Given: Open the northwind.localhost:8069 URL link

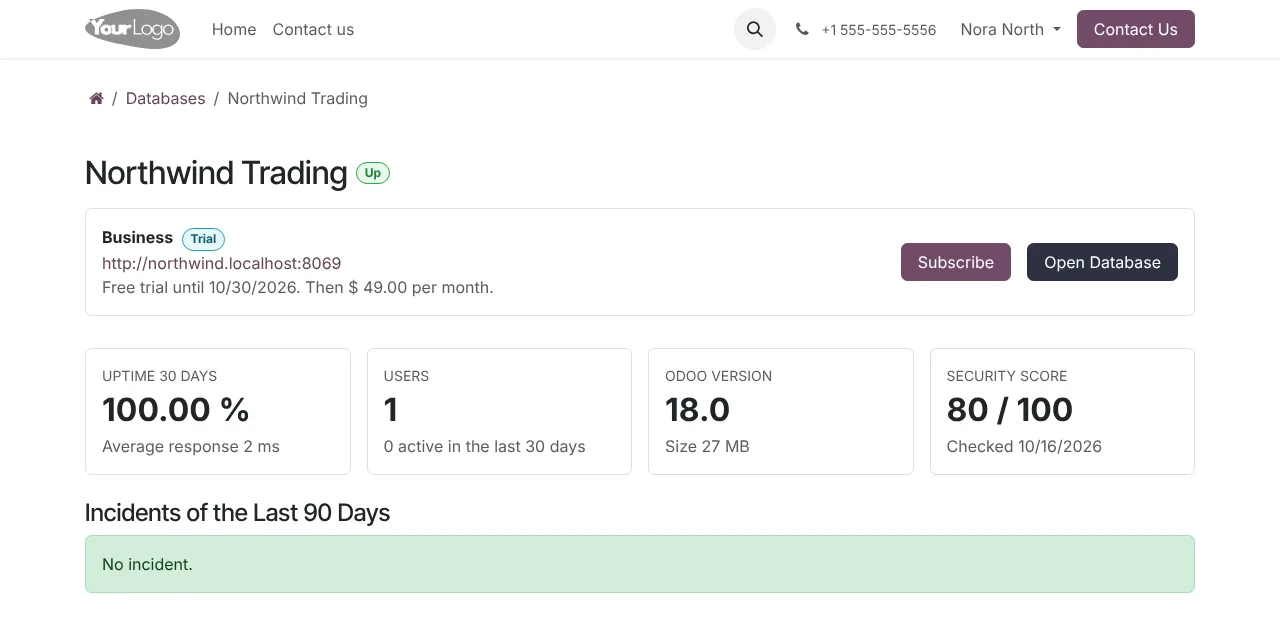Looking at the screenshot, I should coord(222,263).
